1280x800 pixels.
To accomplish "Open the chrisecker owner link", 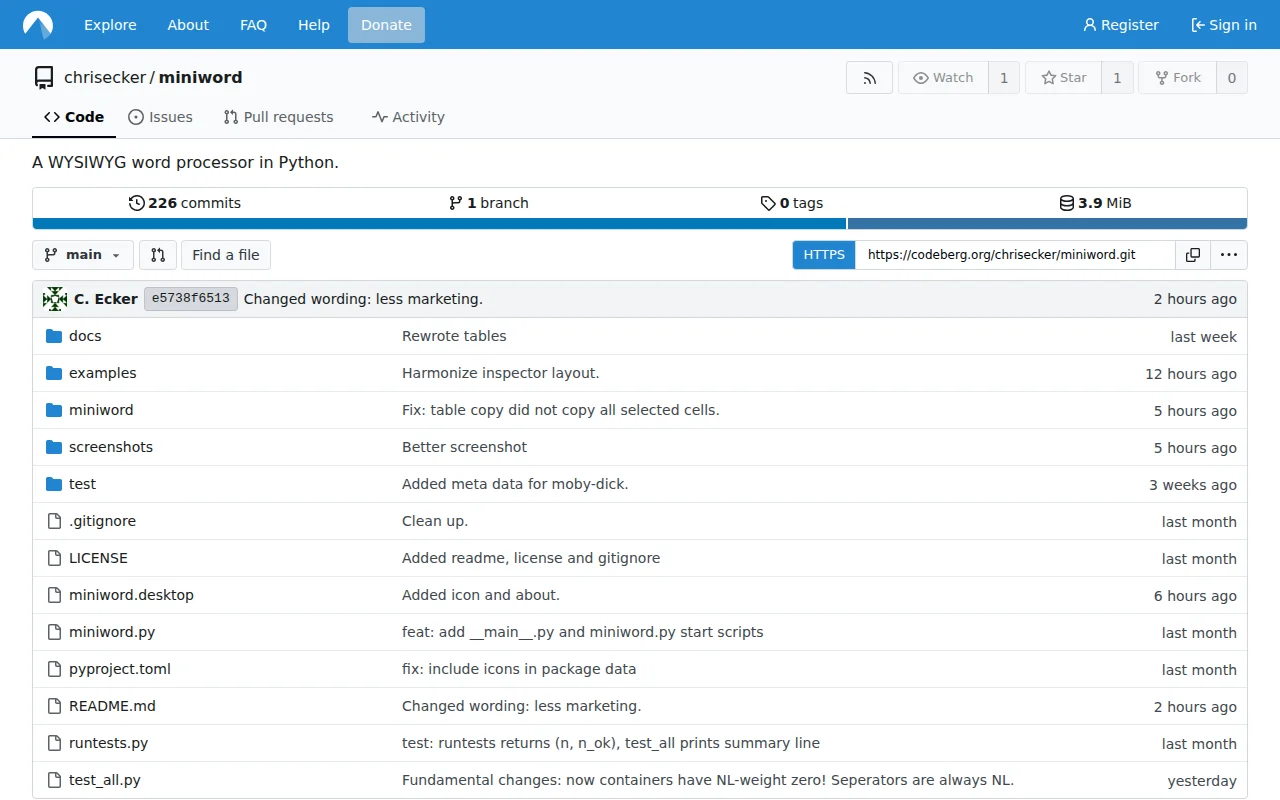I will (105, 78).
